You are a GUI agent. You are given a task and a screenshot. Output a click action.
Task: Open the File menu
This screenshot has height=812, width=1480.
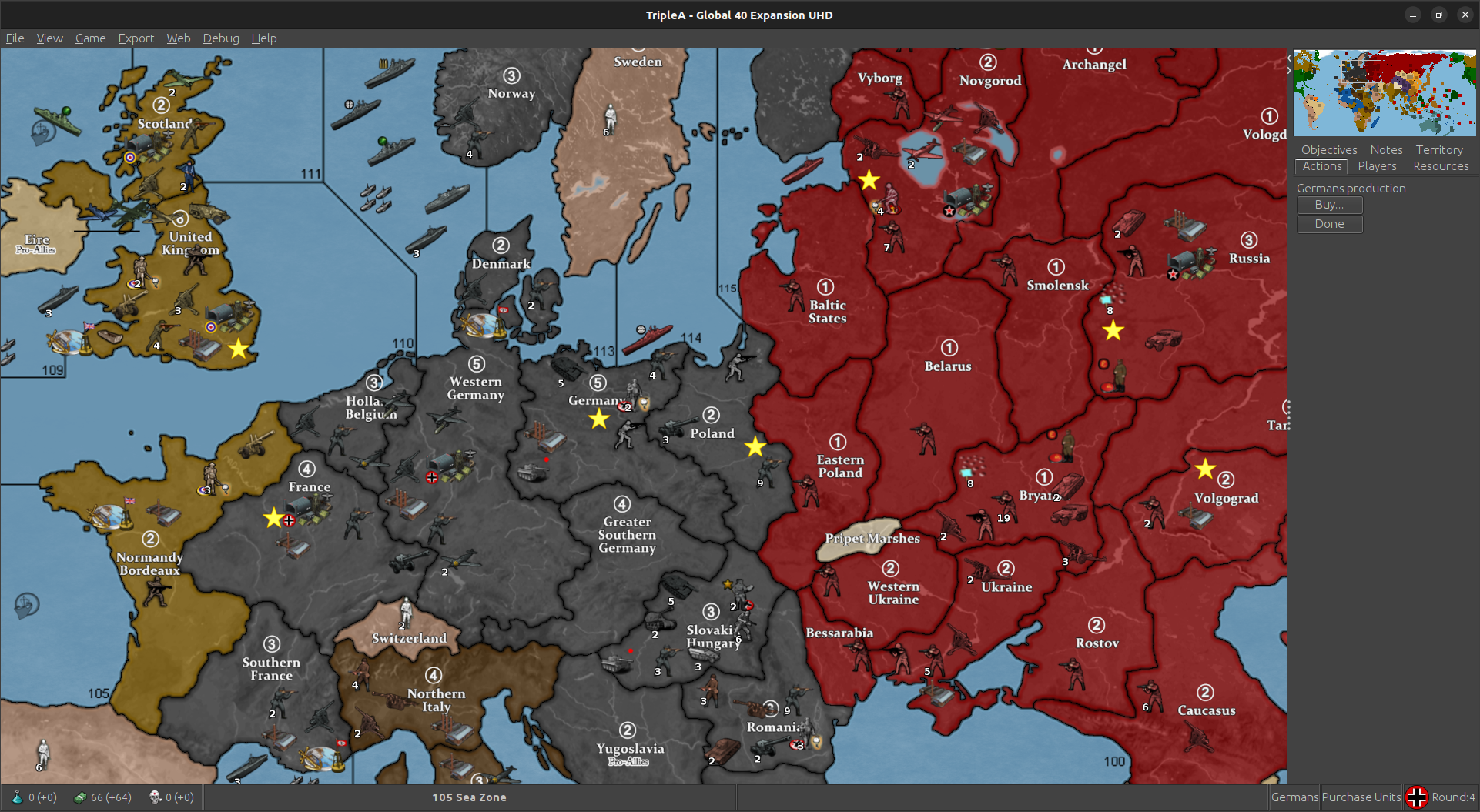15,38
